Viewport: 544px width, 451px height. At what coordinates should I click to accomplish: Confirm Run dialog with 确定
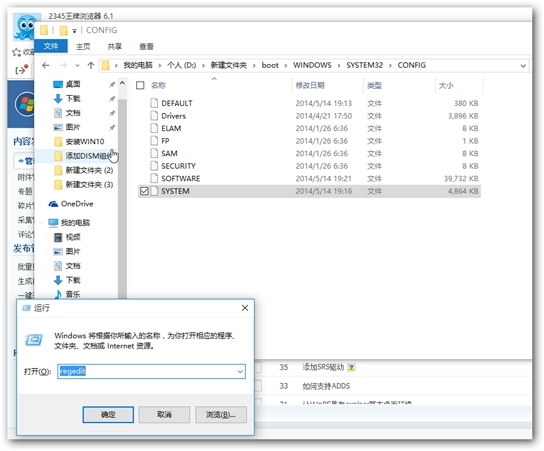tap(108, 415)
